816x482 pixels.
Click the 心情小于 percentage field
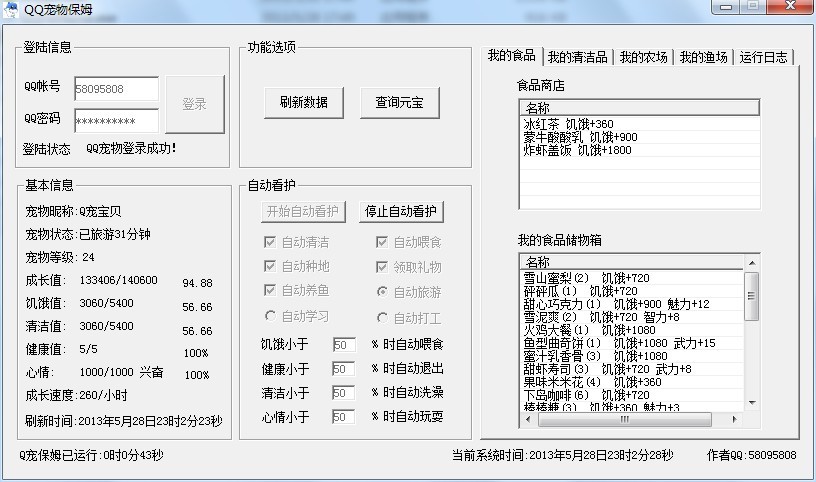click(344, 416)
